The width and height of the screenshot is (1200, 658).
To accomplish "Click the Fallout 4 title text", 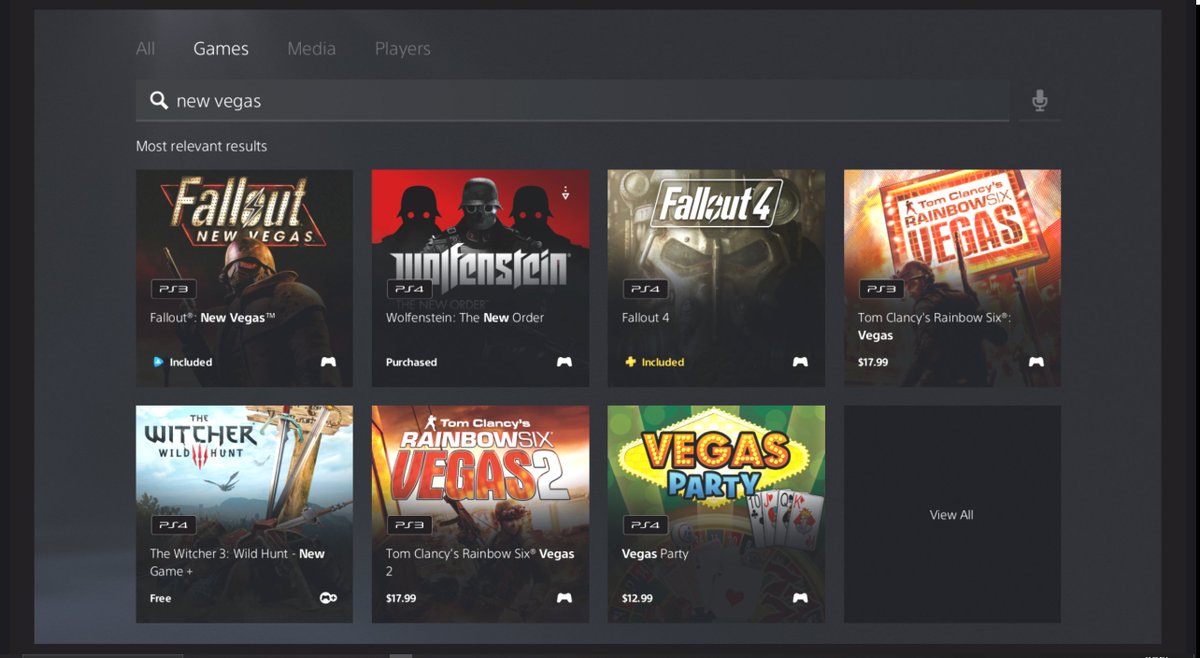I will coord(646,317).
